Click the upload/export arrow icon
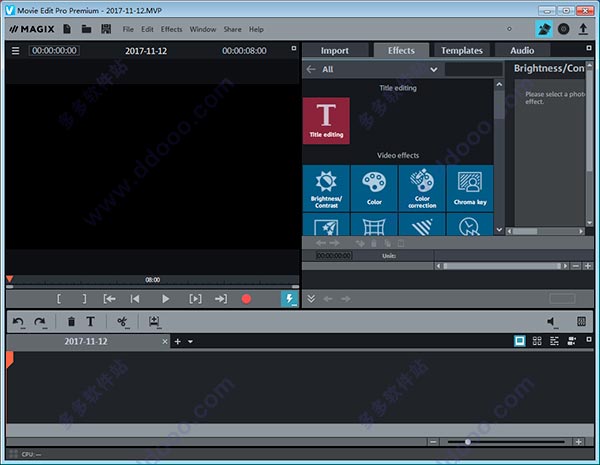This screenshot has width=600, height=465. pos(583,29)
